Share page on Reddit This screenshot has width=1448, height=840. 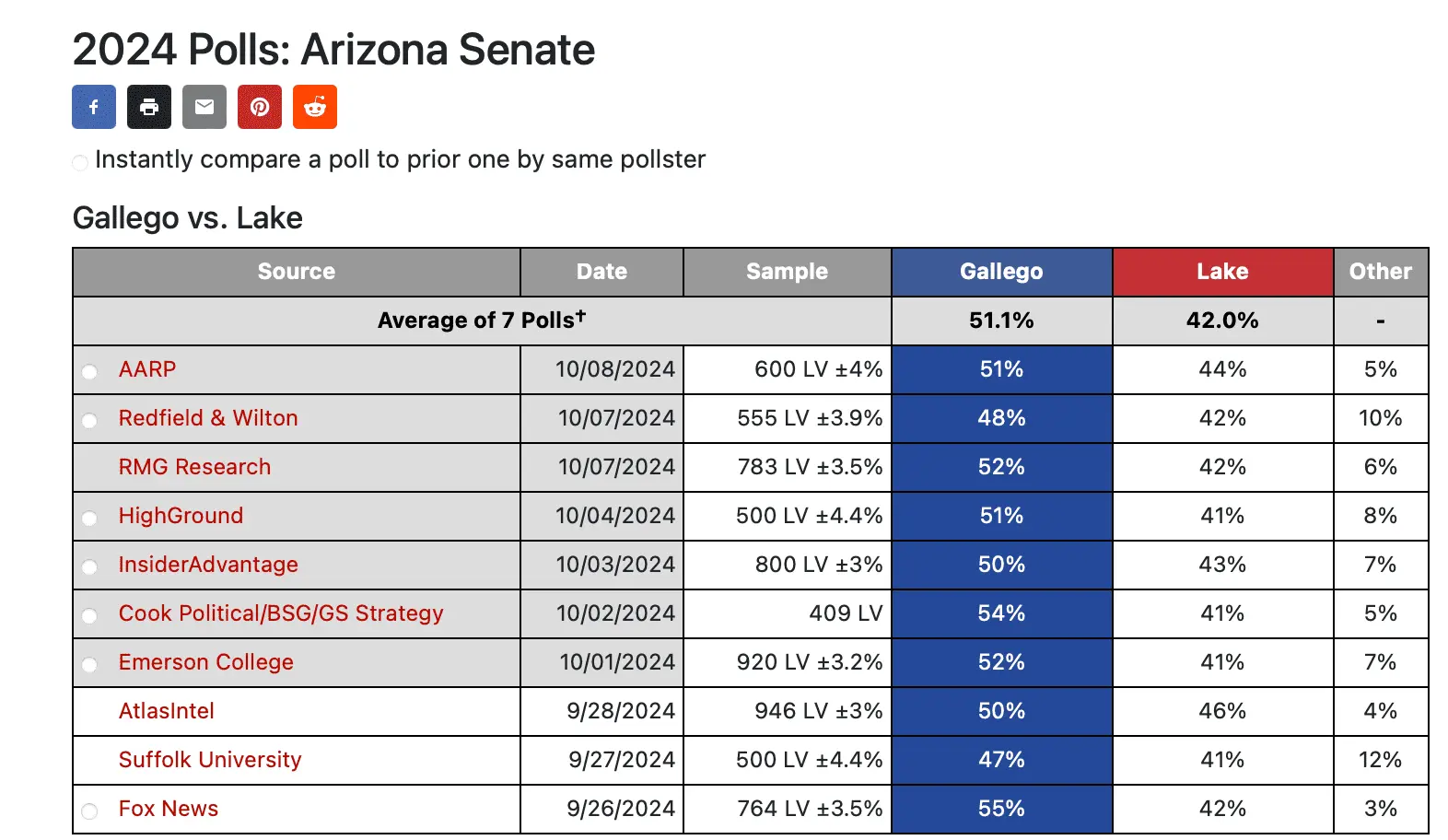315,107
